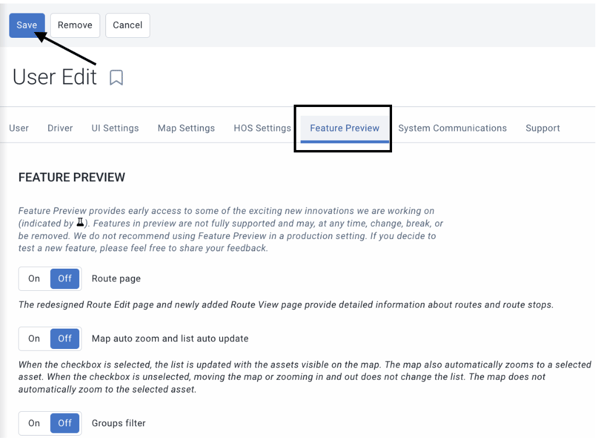
Task: Open the System Communications tab
Action: click(x=452, y=128)
